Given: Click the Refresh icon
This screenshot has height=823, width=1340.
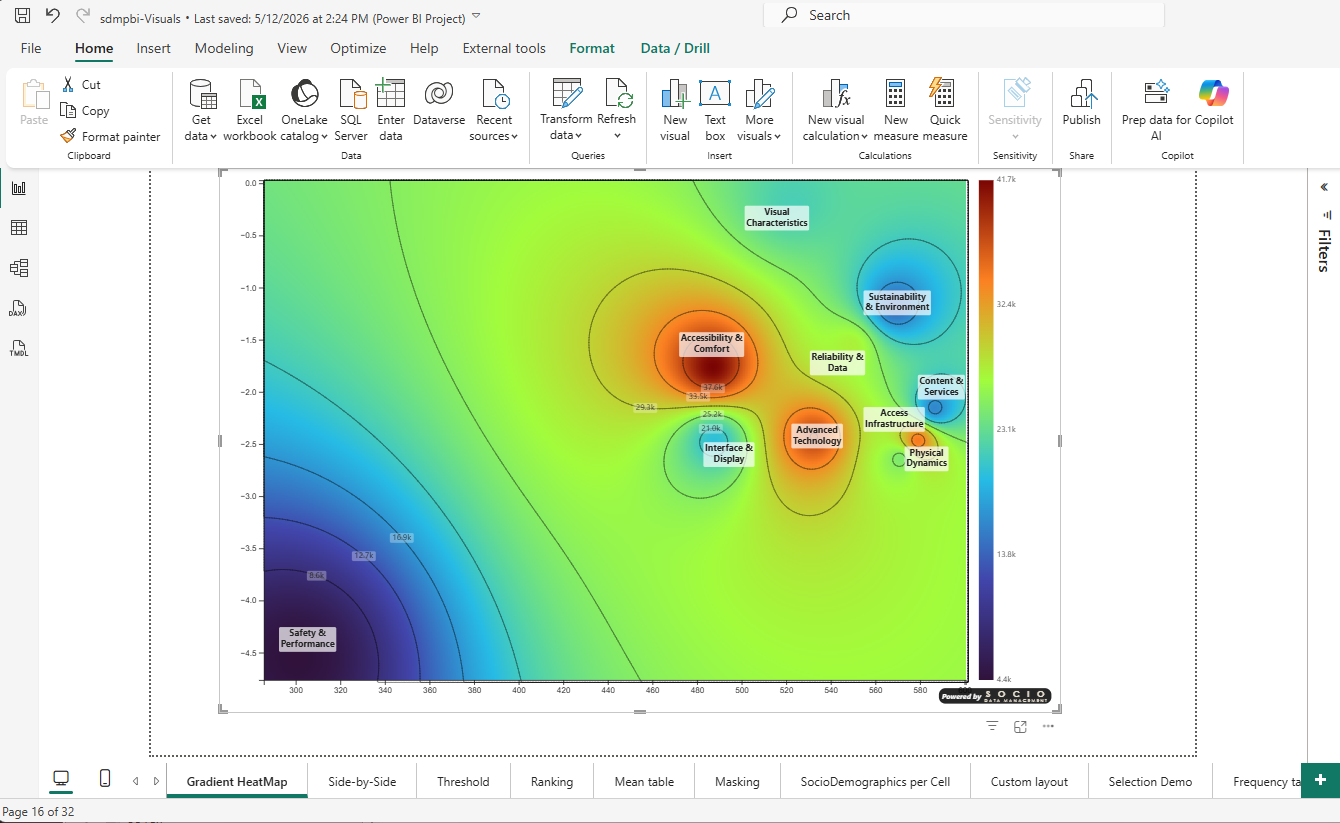Looking at the screenshot, I should coord(618,95).
